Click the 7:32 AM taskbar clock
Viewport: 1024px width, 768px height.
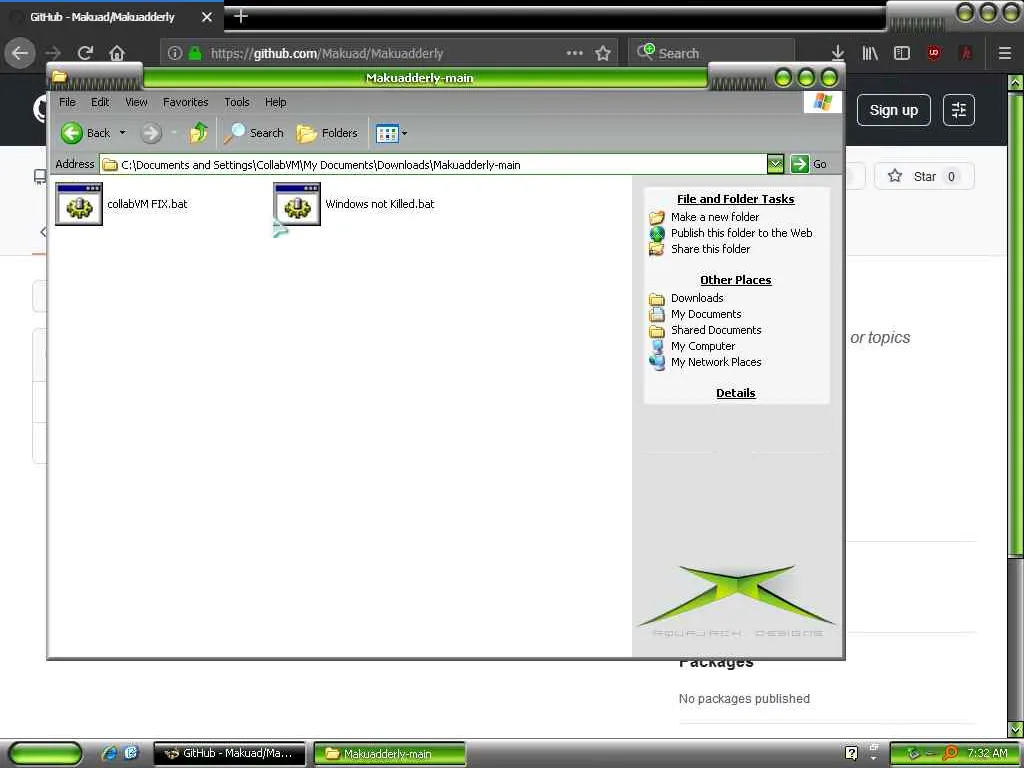tap(987, 753)
